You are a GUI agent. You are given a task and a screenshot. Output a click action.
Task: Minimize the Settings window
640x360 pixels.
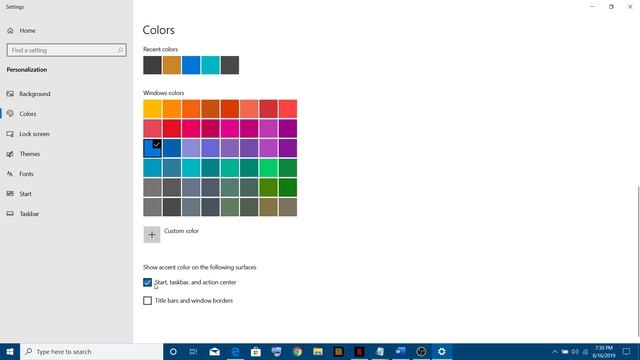coord(592,7)
